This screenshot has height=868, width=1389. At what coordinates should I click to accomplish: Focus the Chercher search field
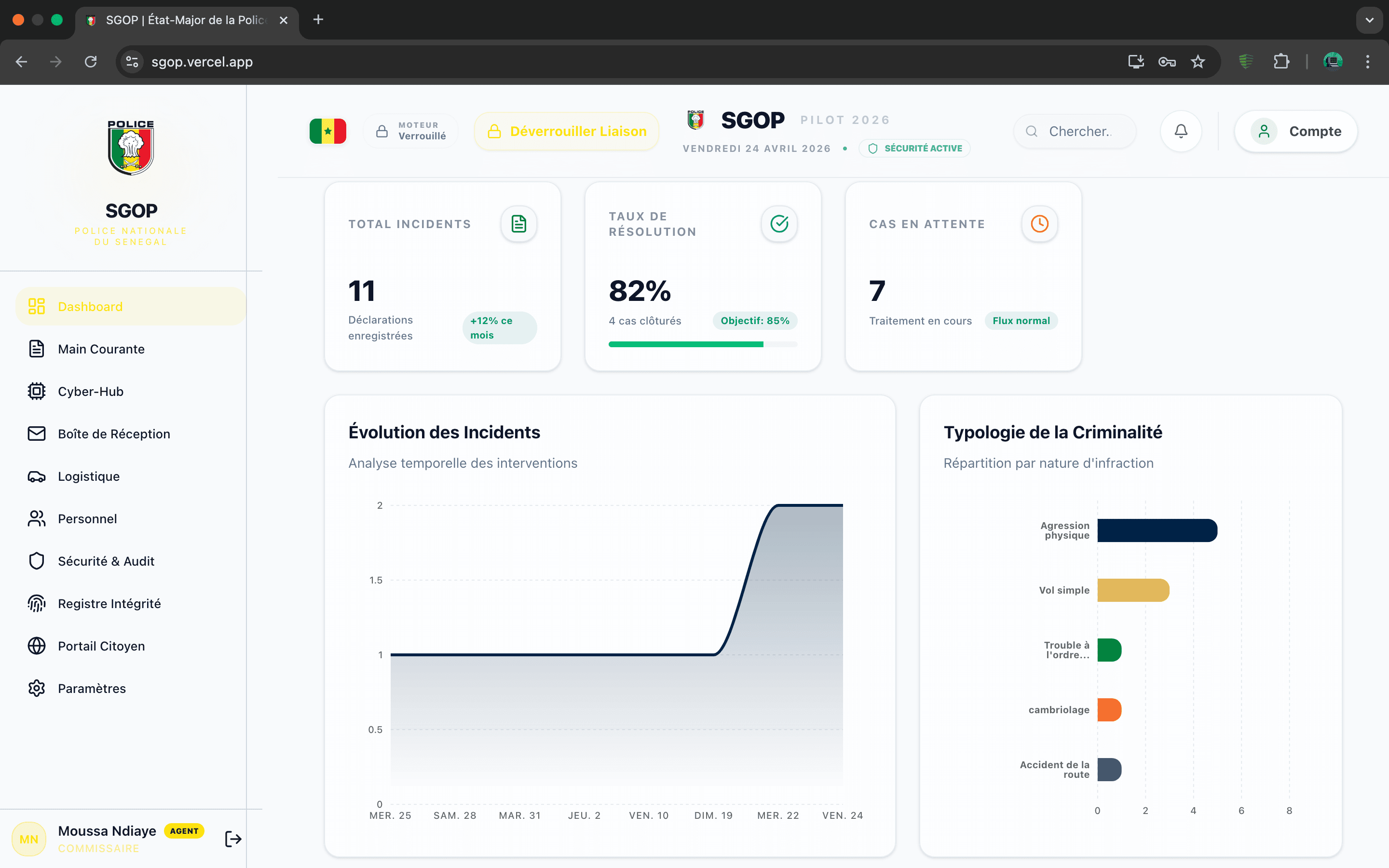point(1075,132)
